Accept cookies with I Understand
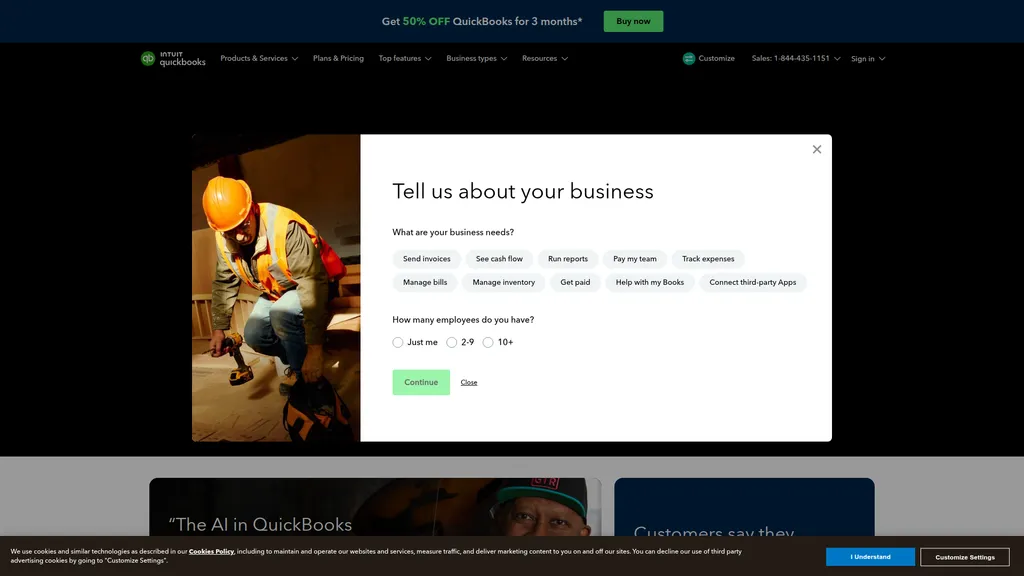Viewport: 1024px width, 576px height. tap(870, 557)
